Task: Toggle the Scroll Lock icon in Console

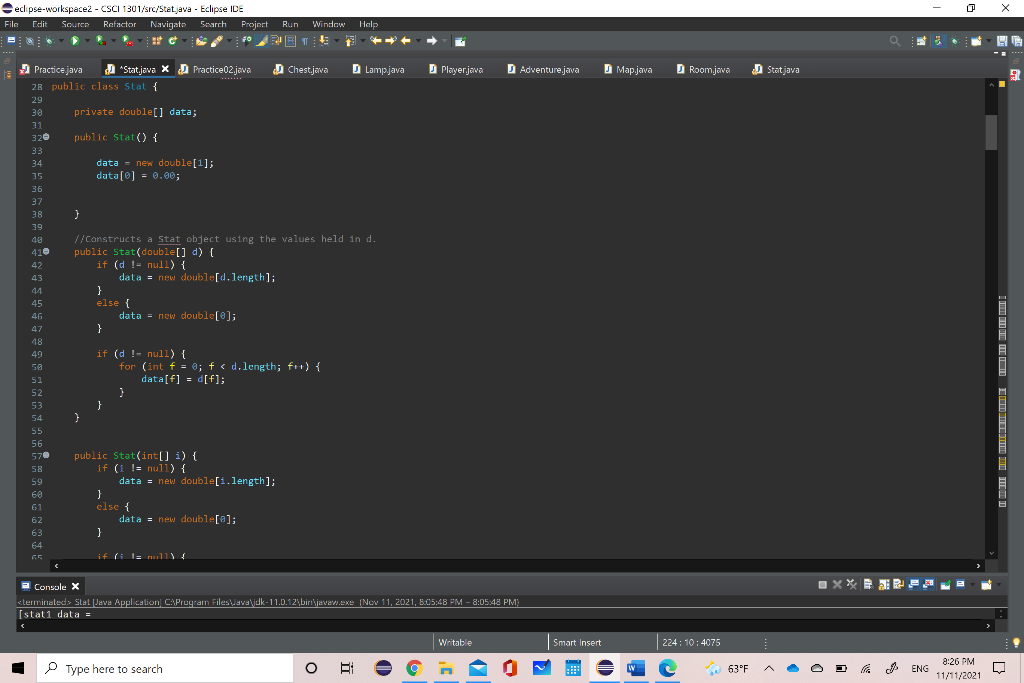Action: [x=884, y=584]
